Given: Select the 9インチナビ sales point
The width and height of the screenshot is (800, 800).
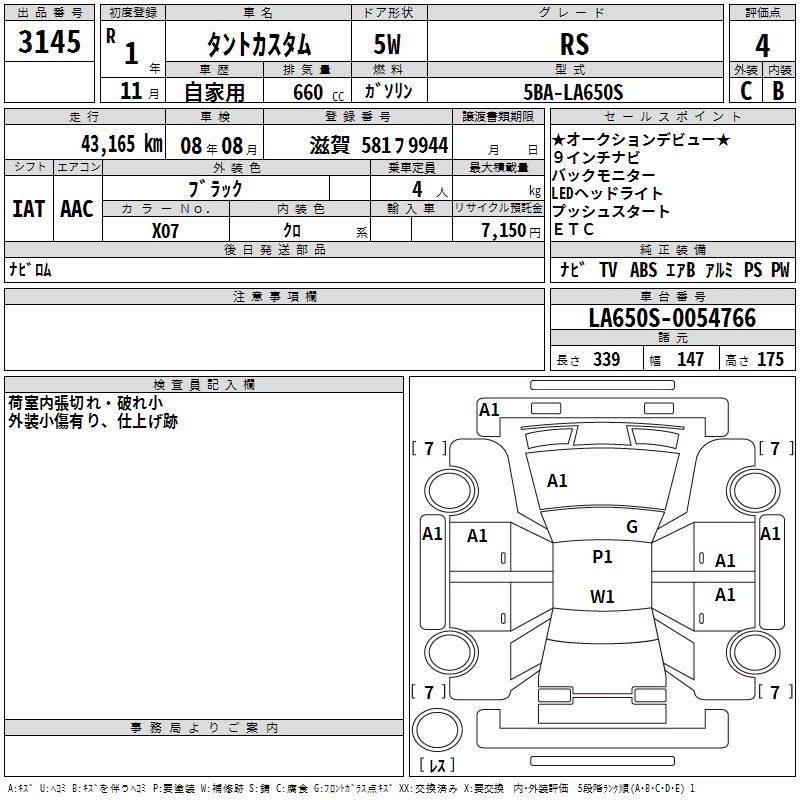Looking at the screenshot, I should pyautogui.click(x=596, y=157).
